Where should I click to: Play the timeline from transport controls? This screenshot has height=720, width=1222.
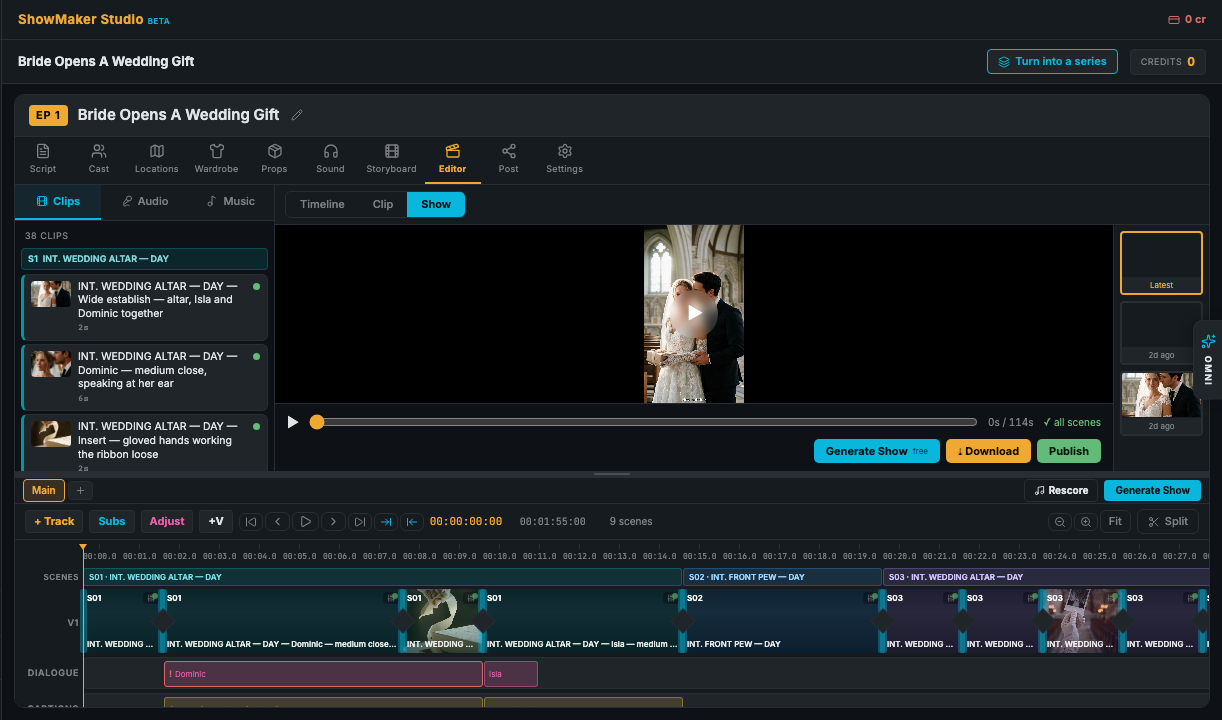pyautogui.click(x=305, y=521)
